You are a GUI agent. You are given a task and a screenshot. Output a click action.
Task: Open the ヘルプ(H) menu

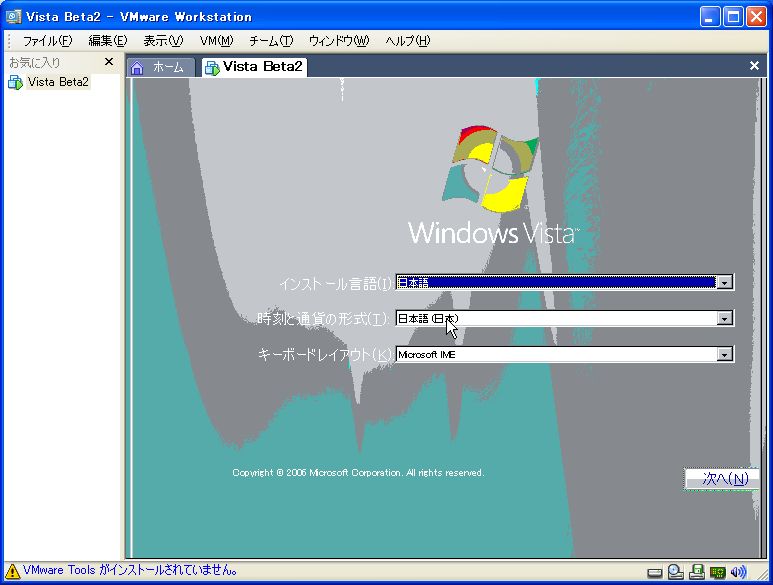pyautogui.click(x=408, y=40)
